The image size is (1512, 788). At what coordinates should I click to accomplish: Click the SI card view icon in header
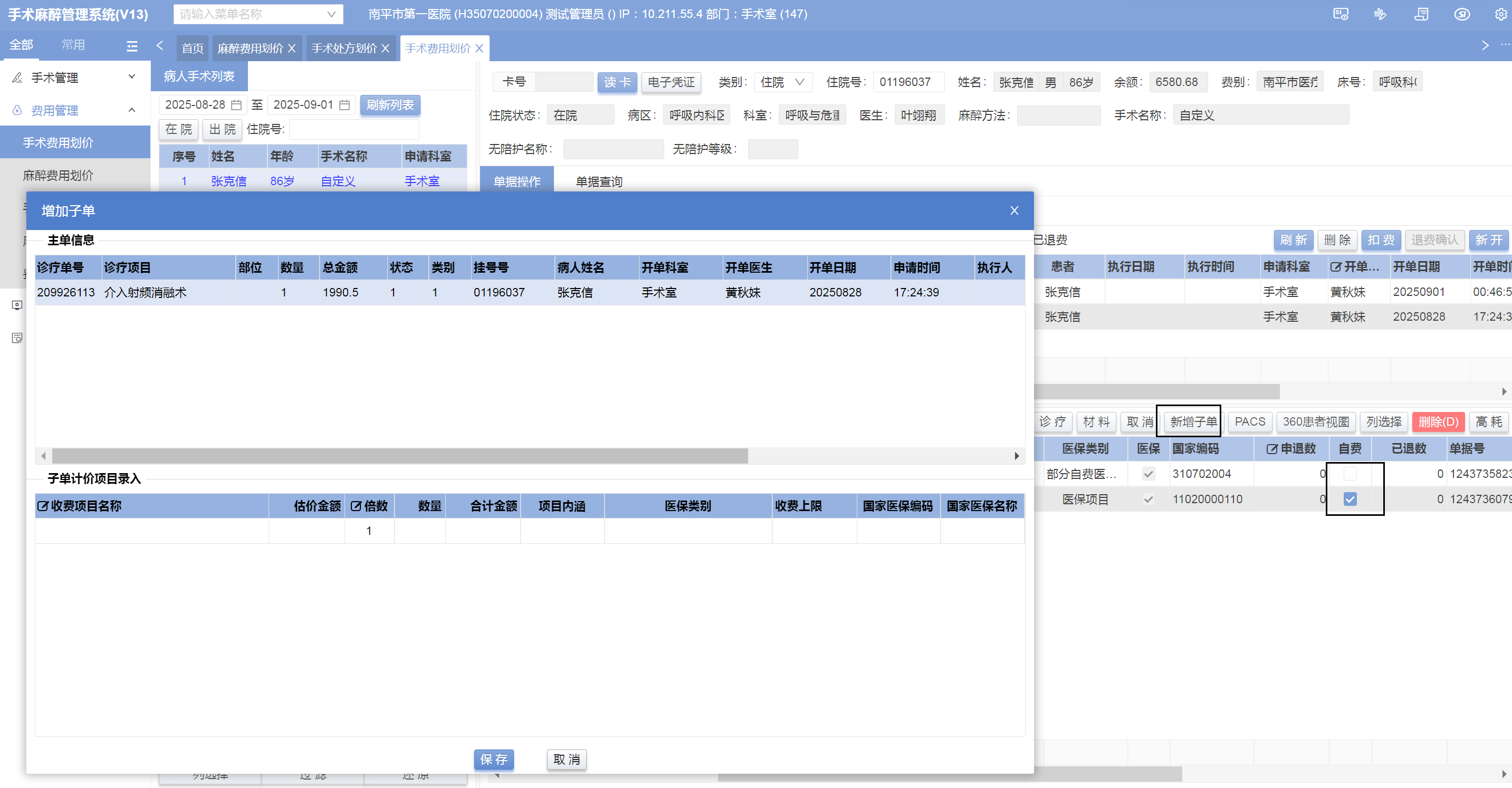tap(1341, 14)
